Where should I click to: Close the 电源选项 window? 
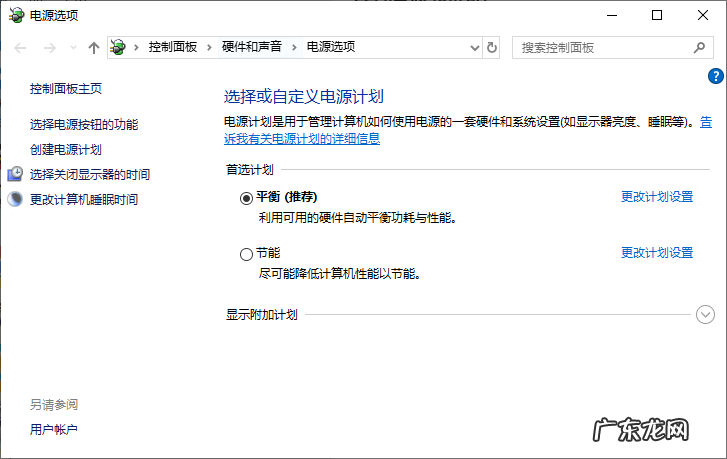702,15
